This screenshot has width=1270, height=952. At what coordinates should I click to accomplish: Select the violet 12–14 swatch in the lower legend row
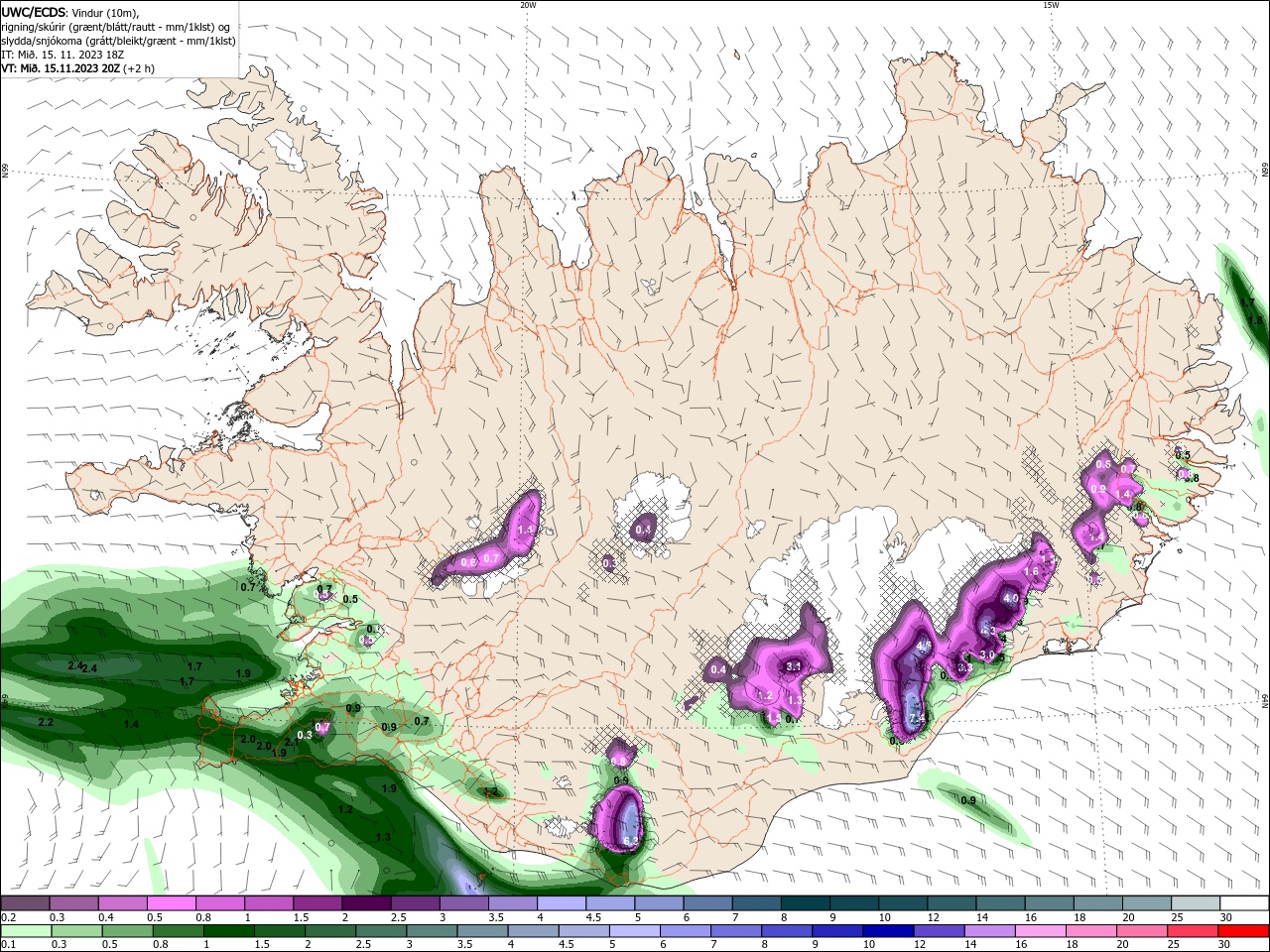[939, 931]
